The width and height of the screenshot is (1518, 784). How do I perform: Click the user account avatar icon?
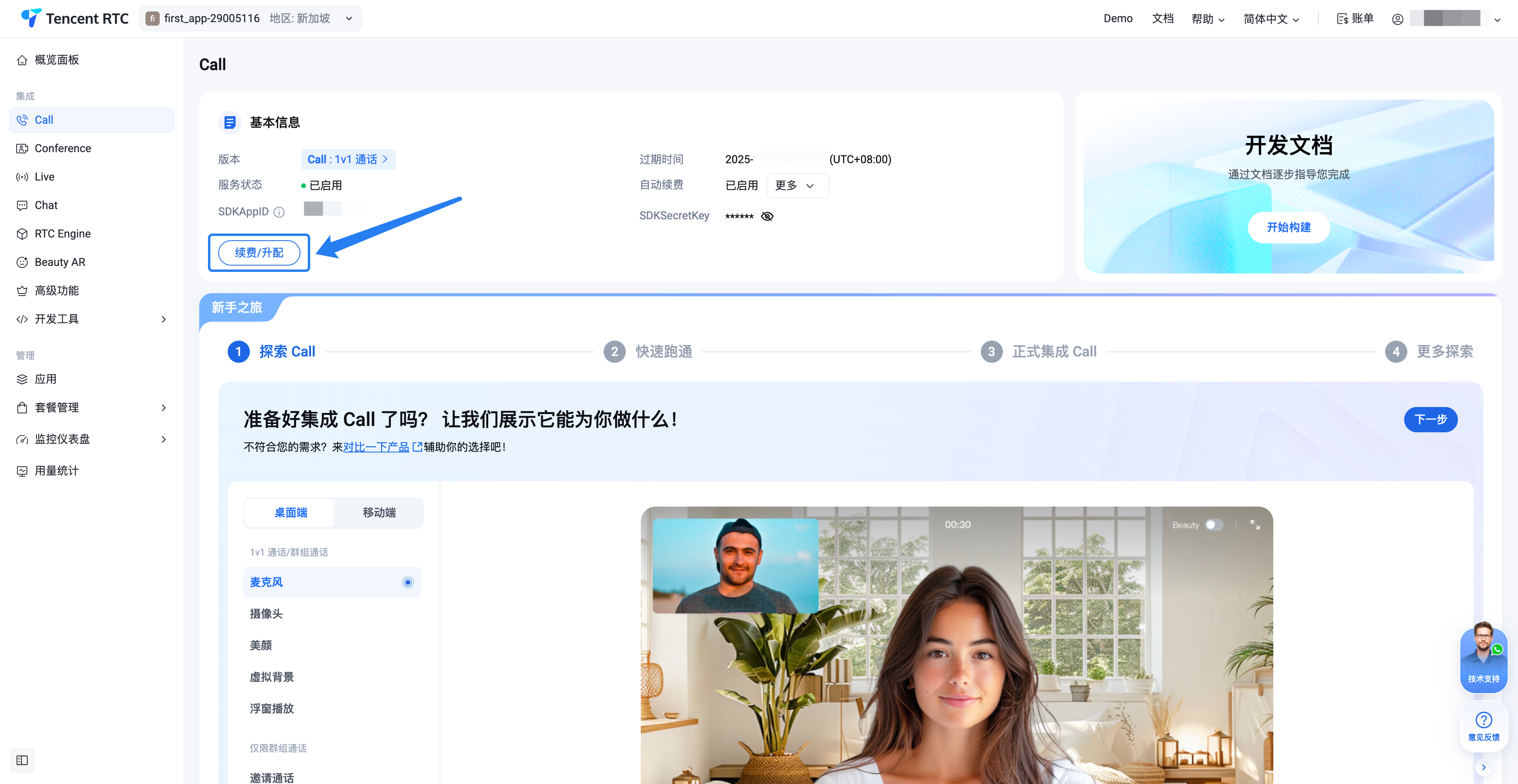1397,19
